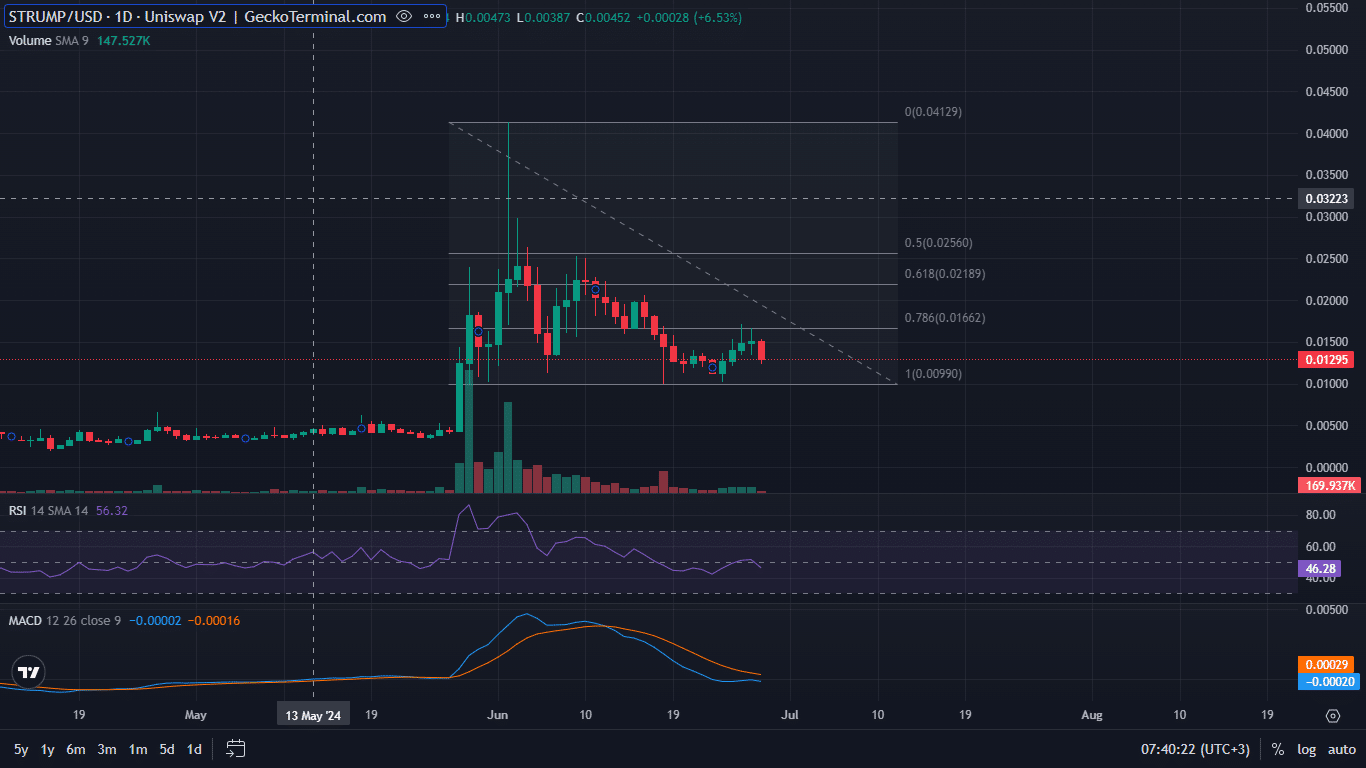This screenshot has width=1366, height=768.
Task: Click the 0.03223 crosshair price label
Action: click(x=1327, y=199)
